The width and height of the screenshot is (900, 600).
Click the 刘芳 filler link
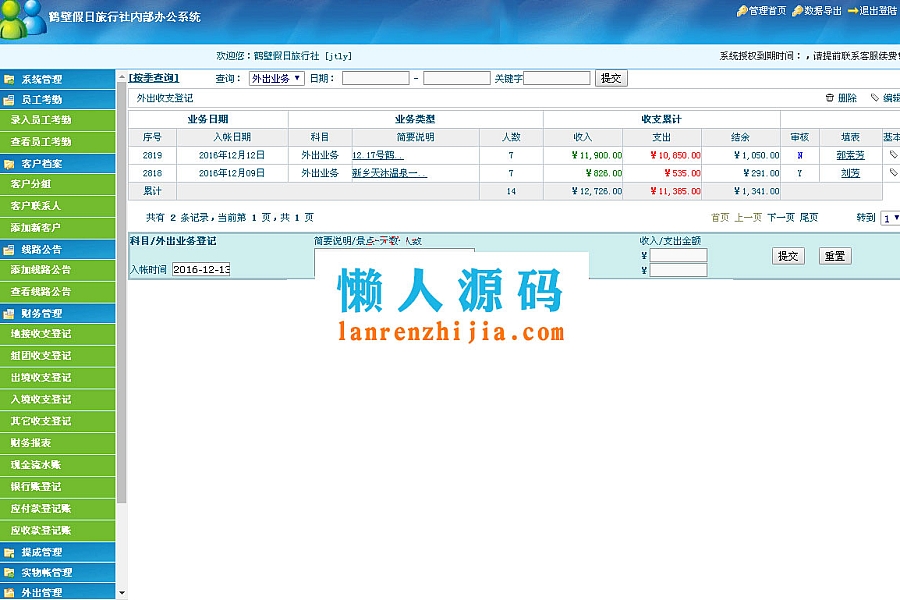(850, 173)
